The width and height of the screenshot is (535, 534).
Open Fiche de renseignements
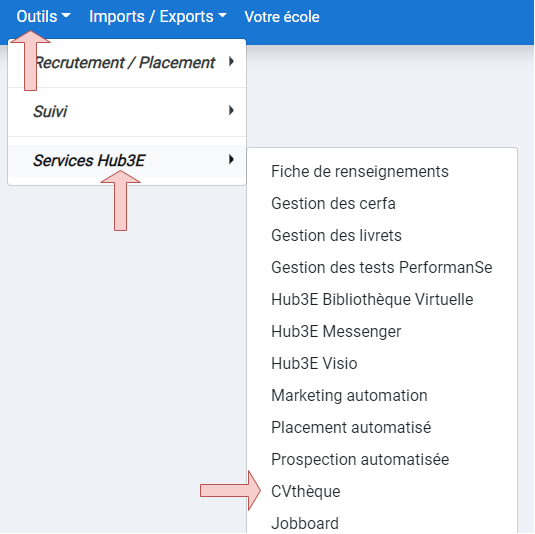[x=360, y=171]
